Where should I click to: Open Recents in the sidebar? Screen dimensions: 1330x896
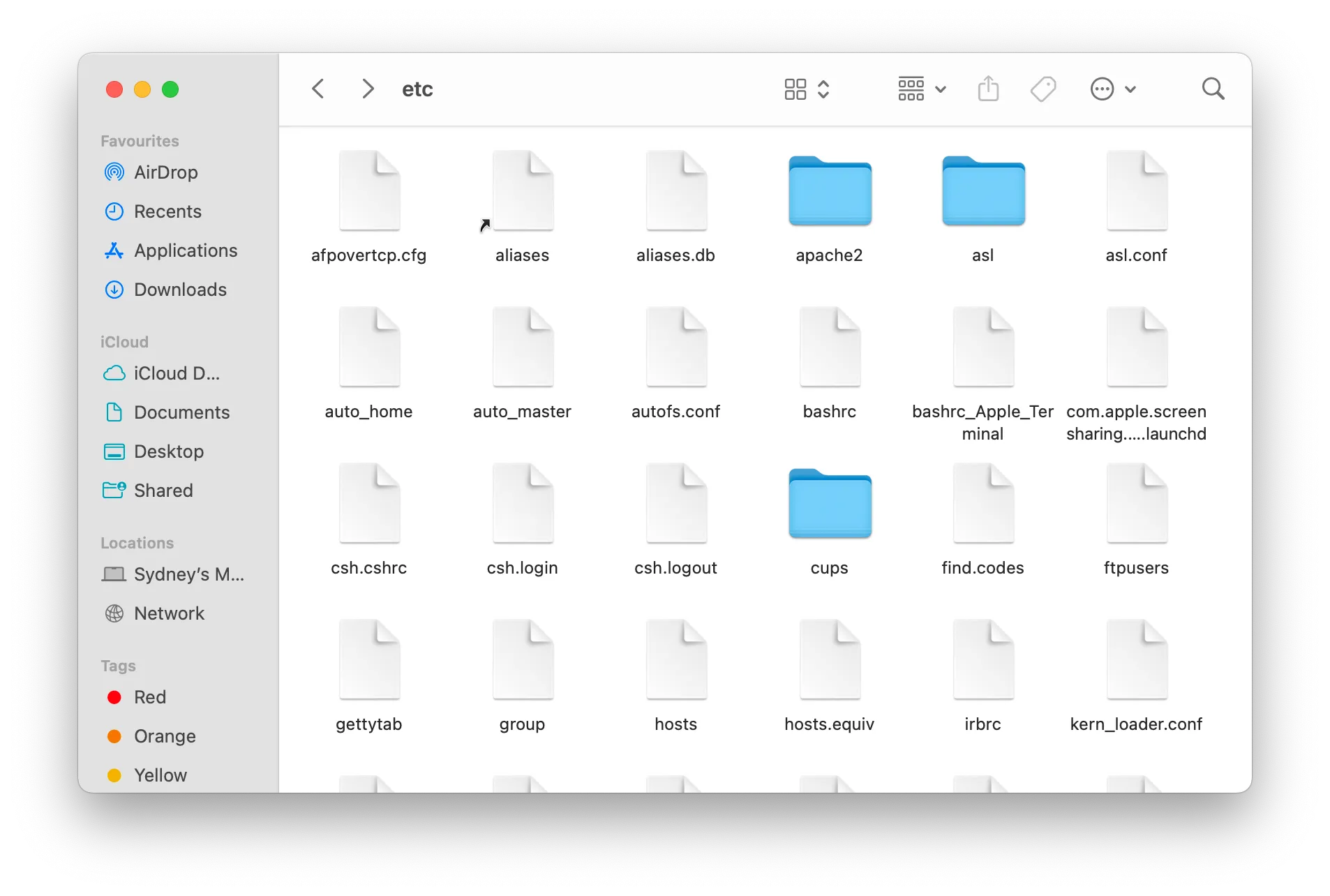(x=167, y=211)
